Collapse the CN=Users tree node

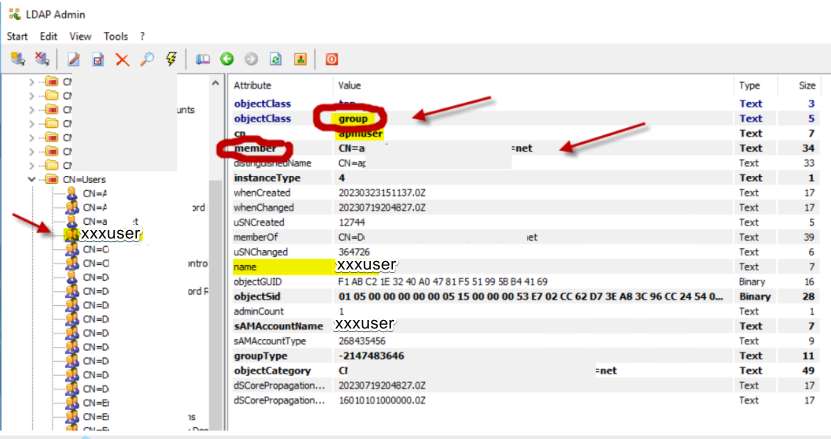tap(32, 179)
